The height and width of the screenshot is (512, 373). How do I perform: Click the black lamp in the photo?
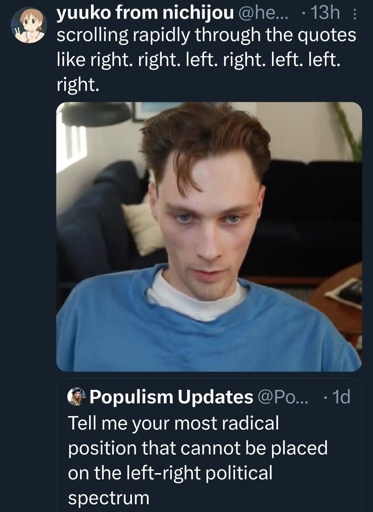97,113
